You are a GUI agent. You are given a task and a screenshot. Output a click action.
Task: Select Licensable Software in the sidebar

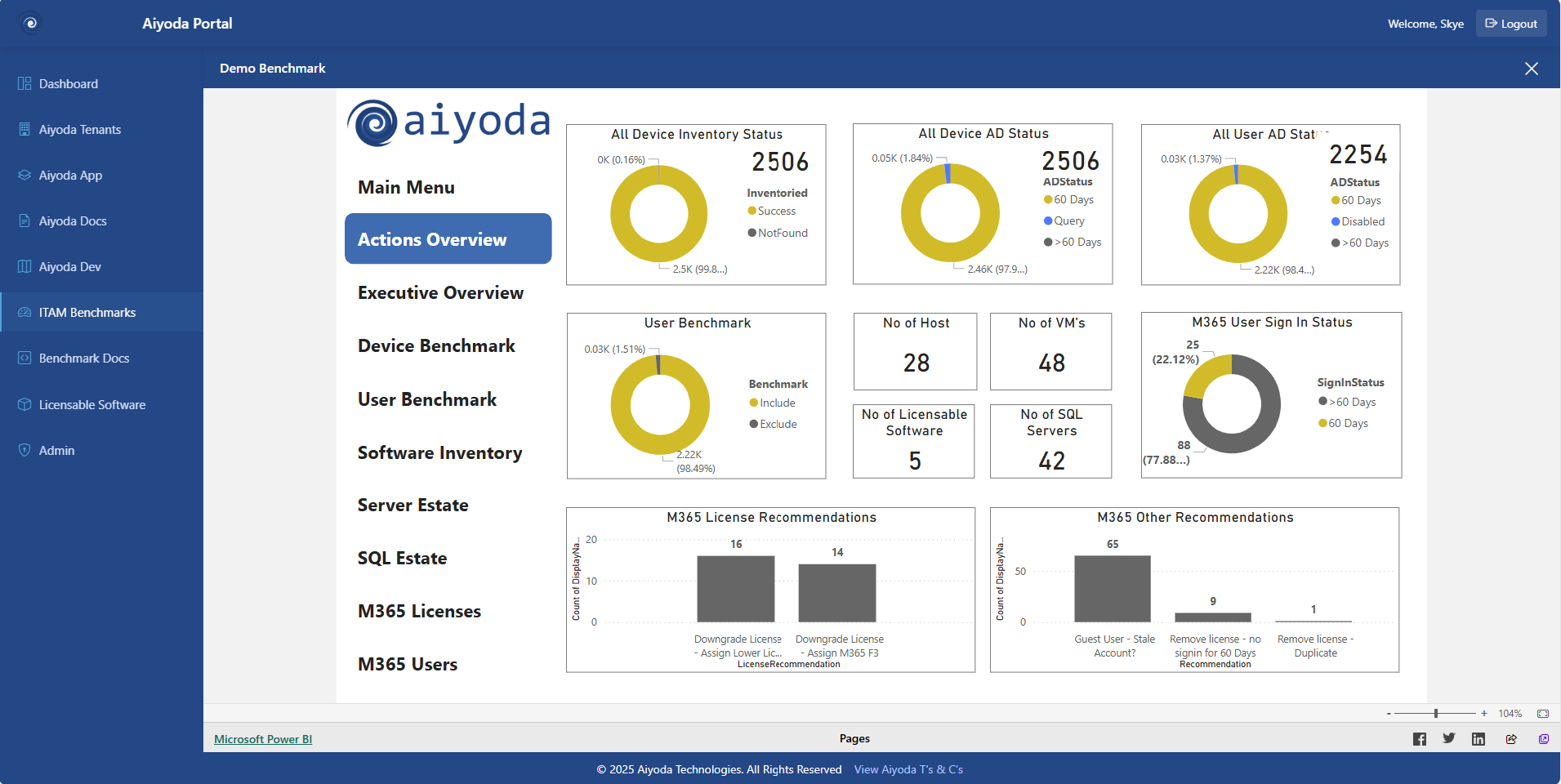pos(91,404)
